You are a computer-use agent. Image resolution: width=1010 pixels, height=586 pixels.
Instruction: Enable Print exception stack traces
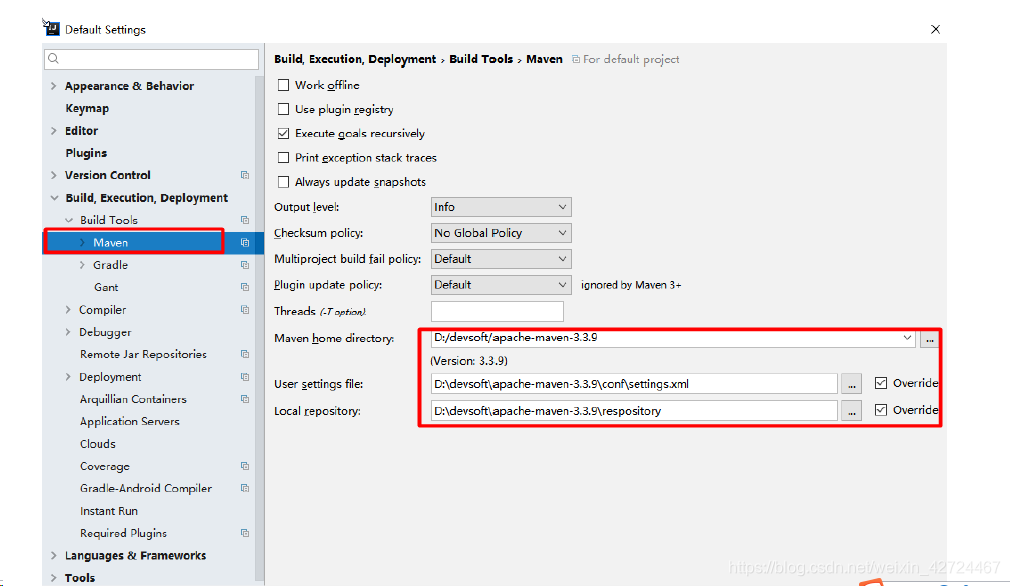(x=283, y=158)
